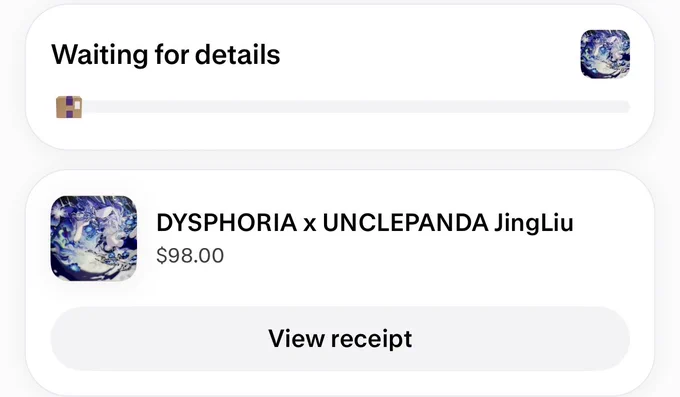Select the DYSPHORIA x UNCLEPANDA JingLiu title
This screenshot has height=397, width=680.
pos(365,223)
